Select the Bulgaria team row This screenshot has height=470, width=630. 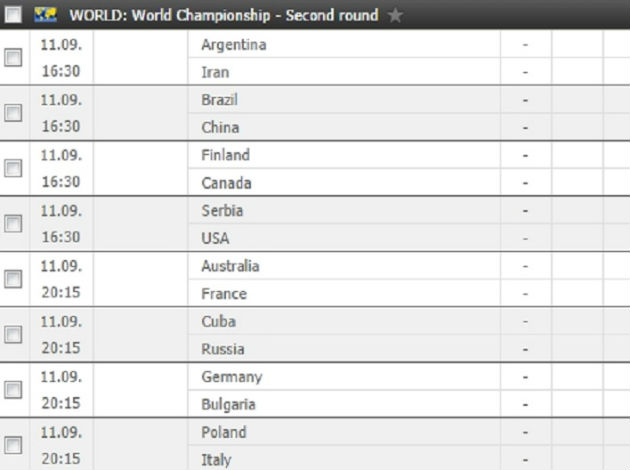(228, 404)
